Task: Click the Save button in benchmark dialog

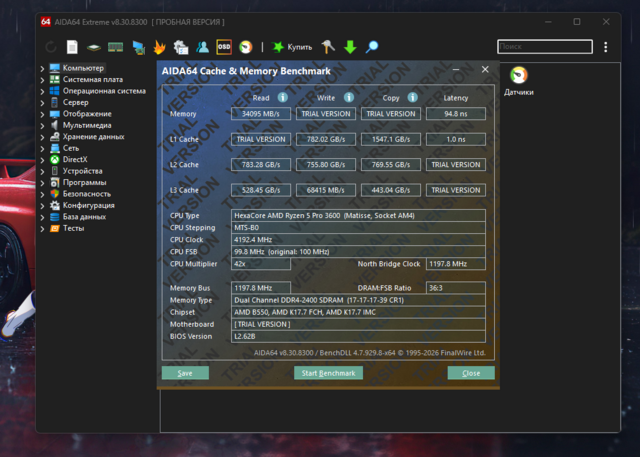Action: (x=185, y=373)
